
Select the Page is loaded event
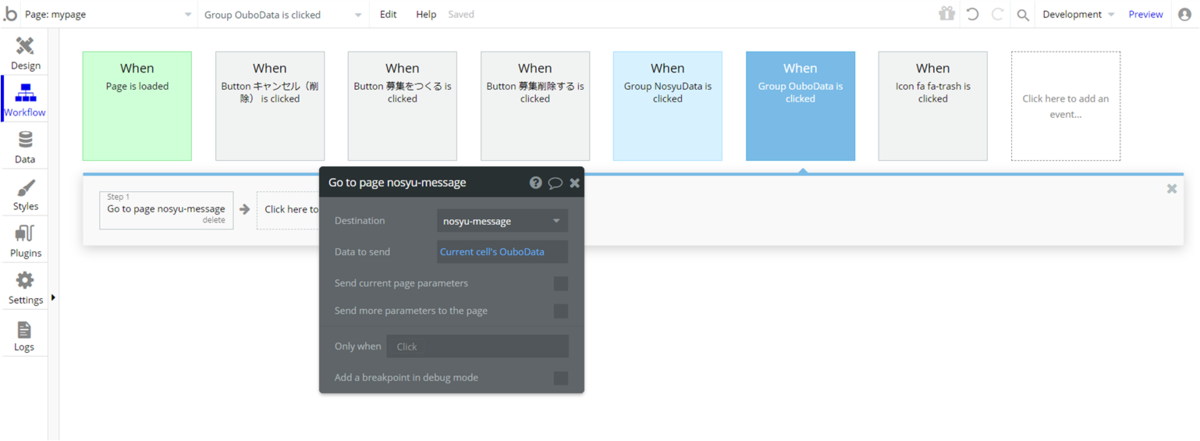tap(137, 106)
